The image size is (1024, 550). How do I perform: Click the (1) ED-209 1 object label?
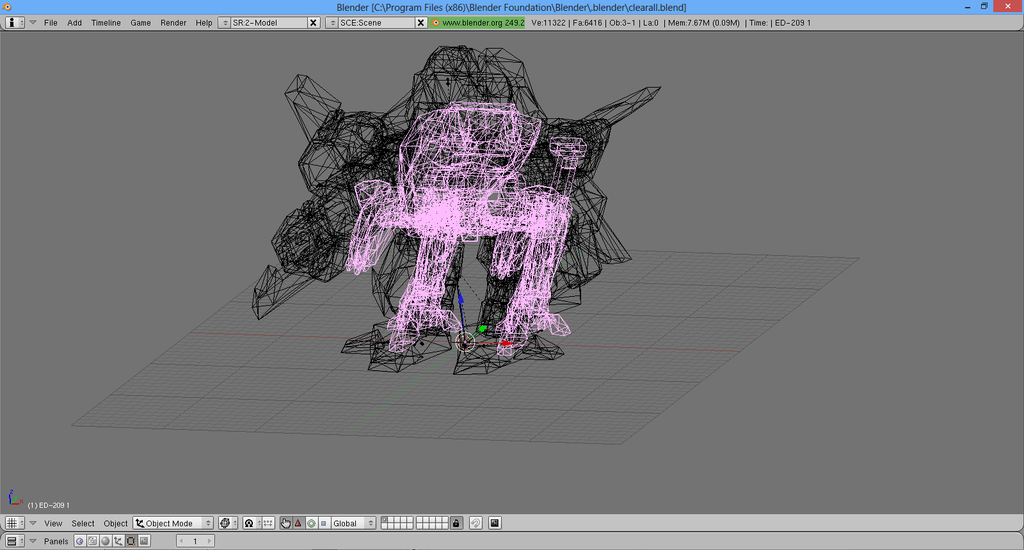(48, 505)
